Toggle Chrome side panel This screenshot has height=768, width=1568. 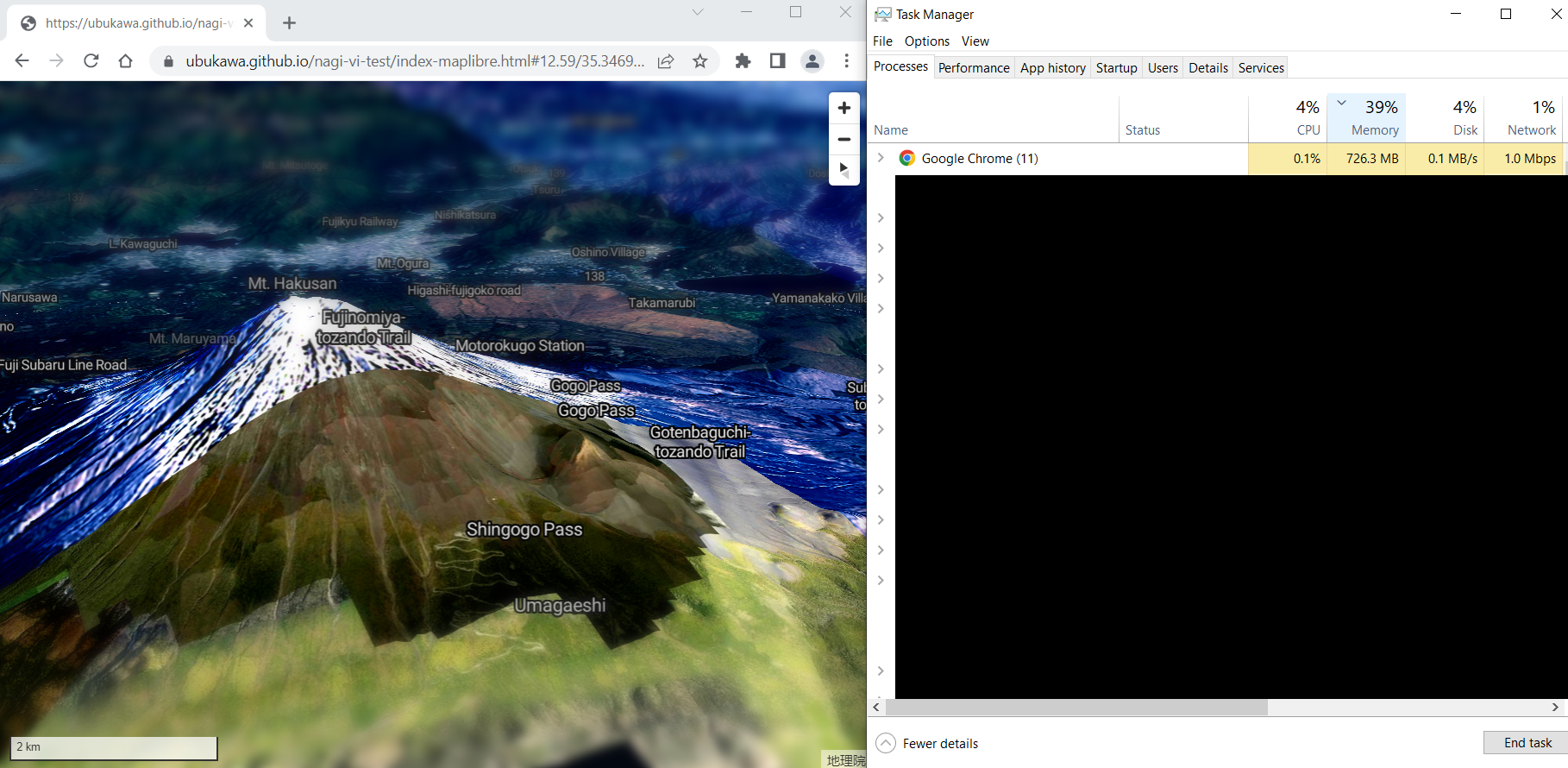[x=777, y=60]
